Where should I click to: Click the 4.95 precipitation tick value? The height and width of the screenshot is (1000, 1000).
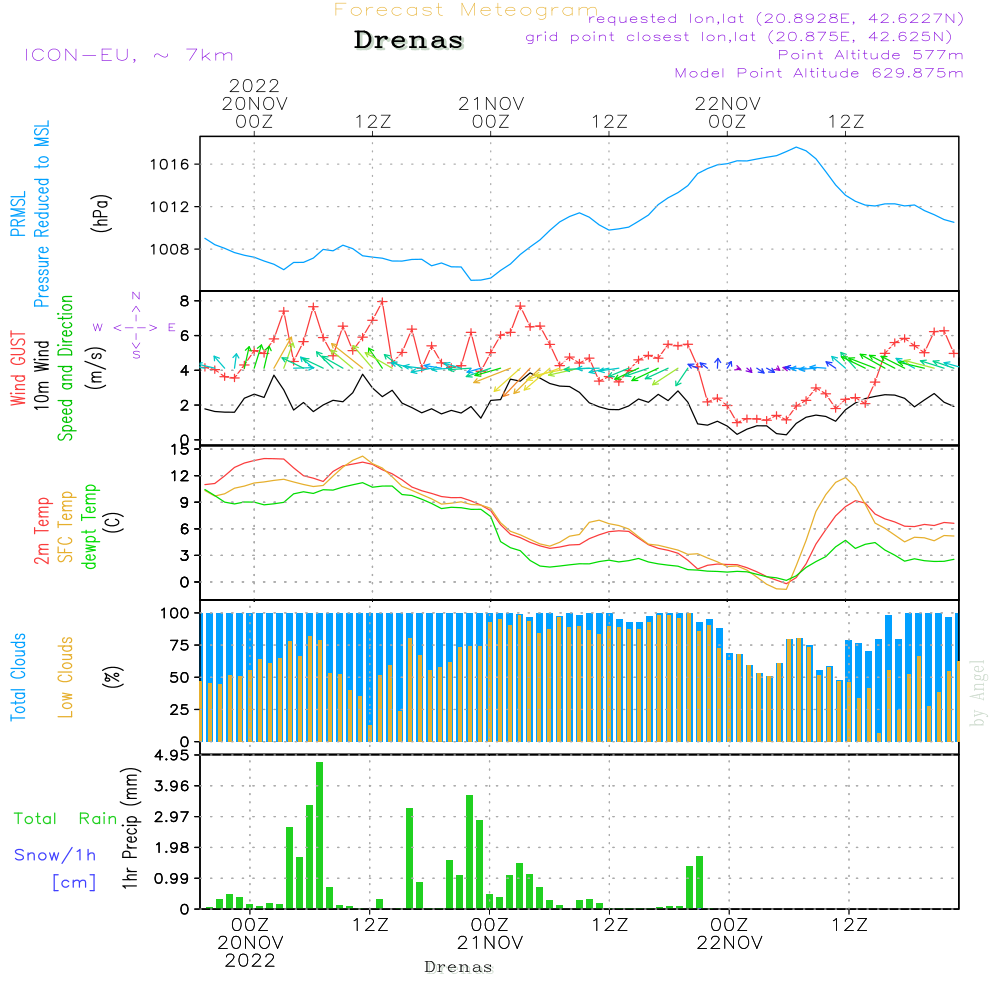172,755
